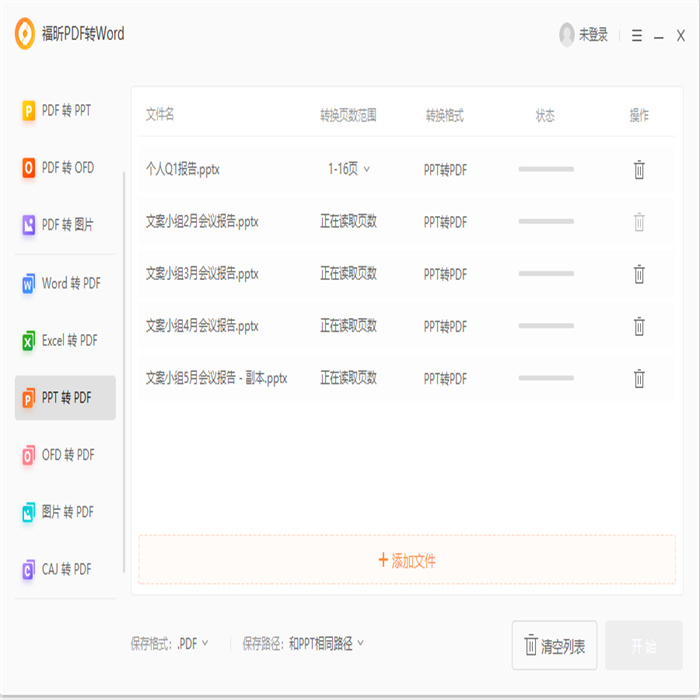Click progress bar of 个人Q1报告.pptx
The width and height of the screenshot is (700, 700).
pos(546,170)
